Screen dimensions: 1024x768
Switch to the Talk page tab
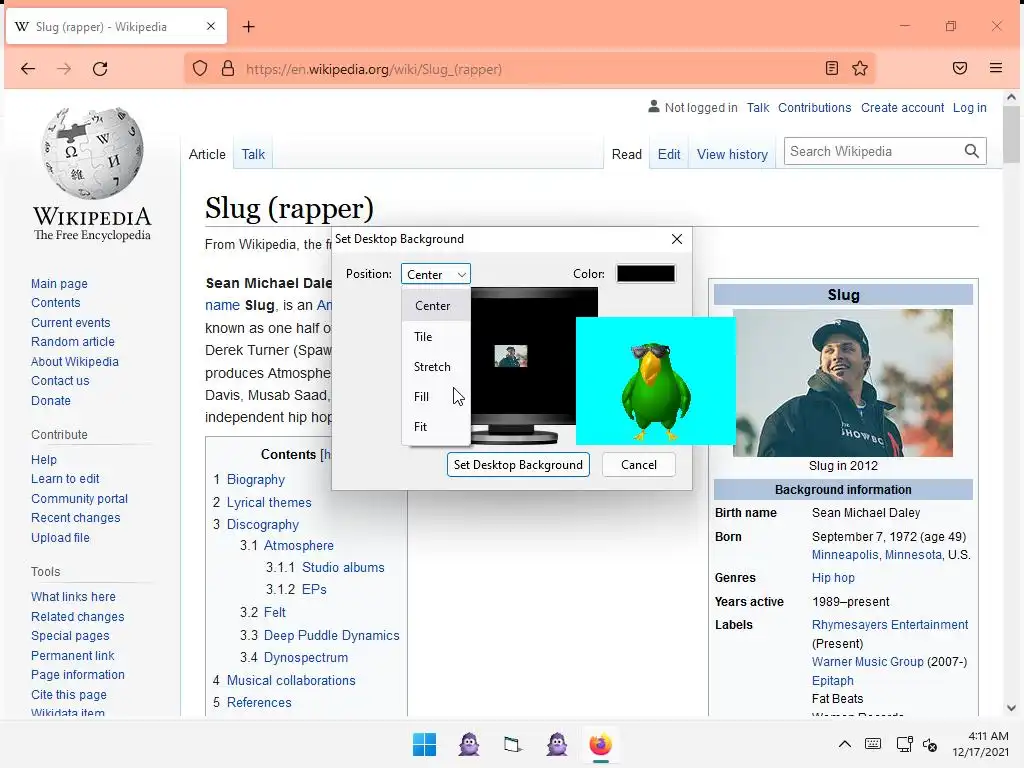pos(253,154)
